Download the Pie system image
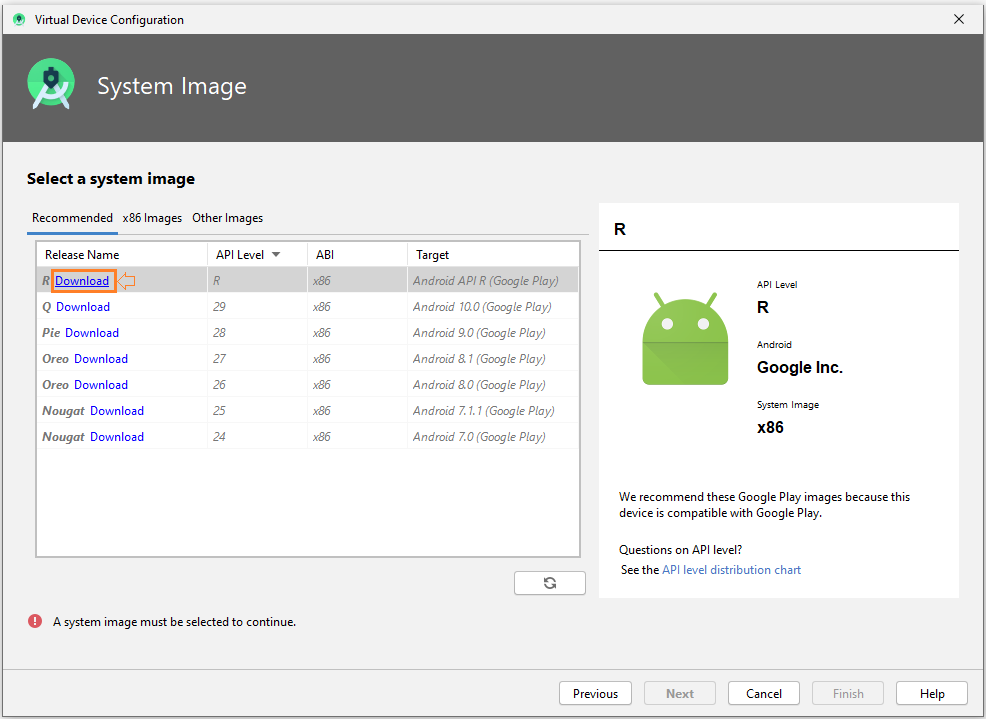The image size is (986, 719). [92, 333]
